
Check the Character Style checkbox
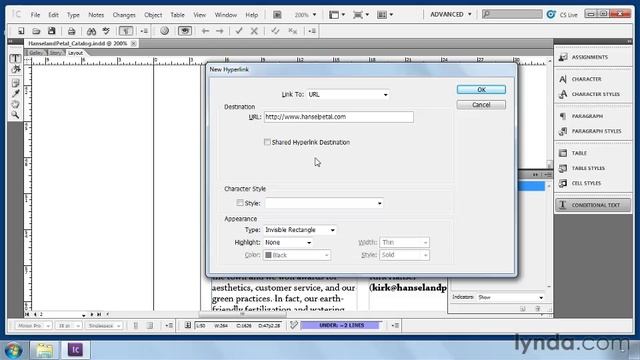(x=240, y=203)
